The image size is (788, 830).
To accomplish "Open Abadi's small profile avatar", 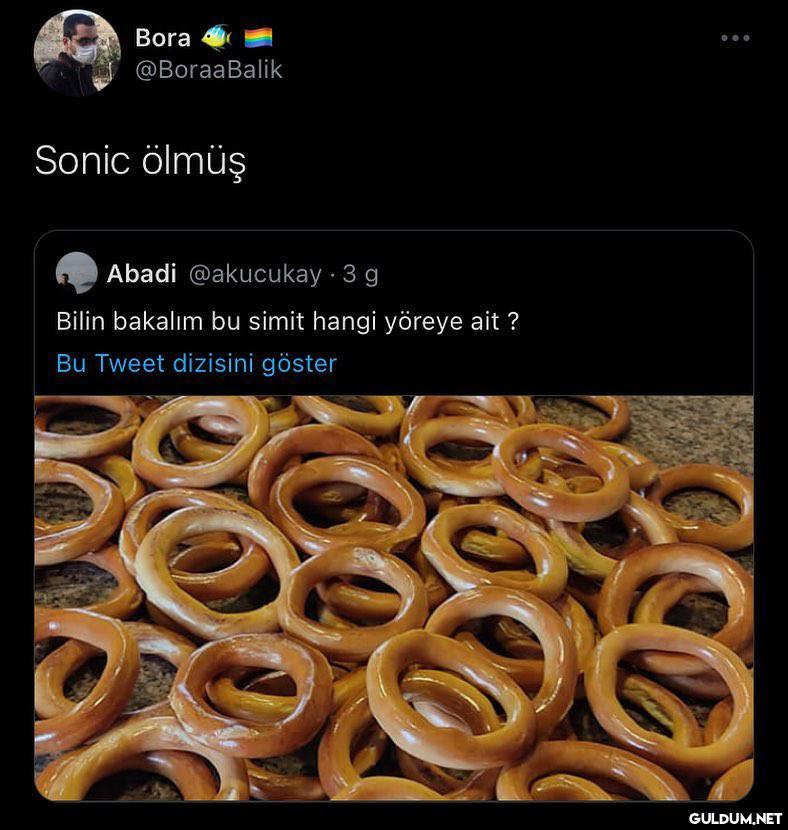I will click(76, 273).
